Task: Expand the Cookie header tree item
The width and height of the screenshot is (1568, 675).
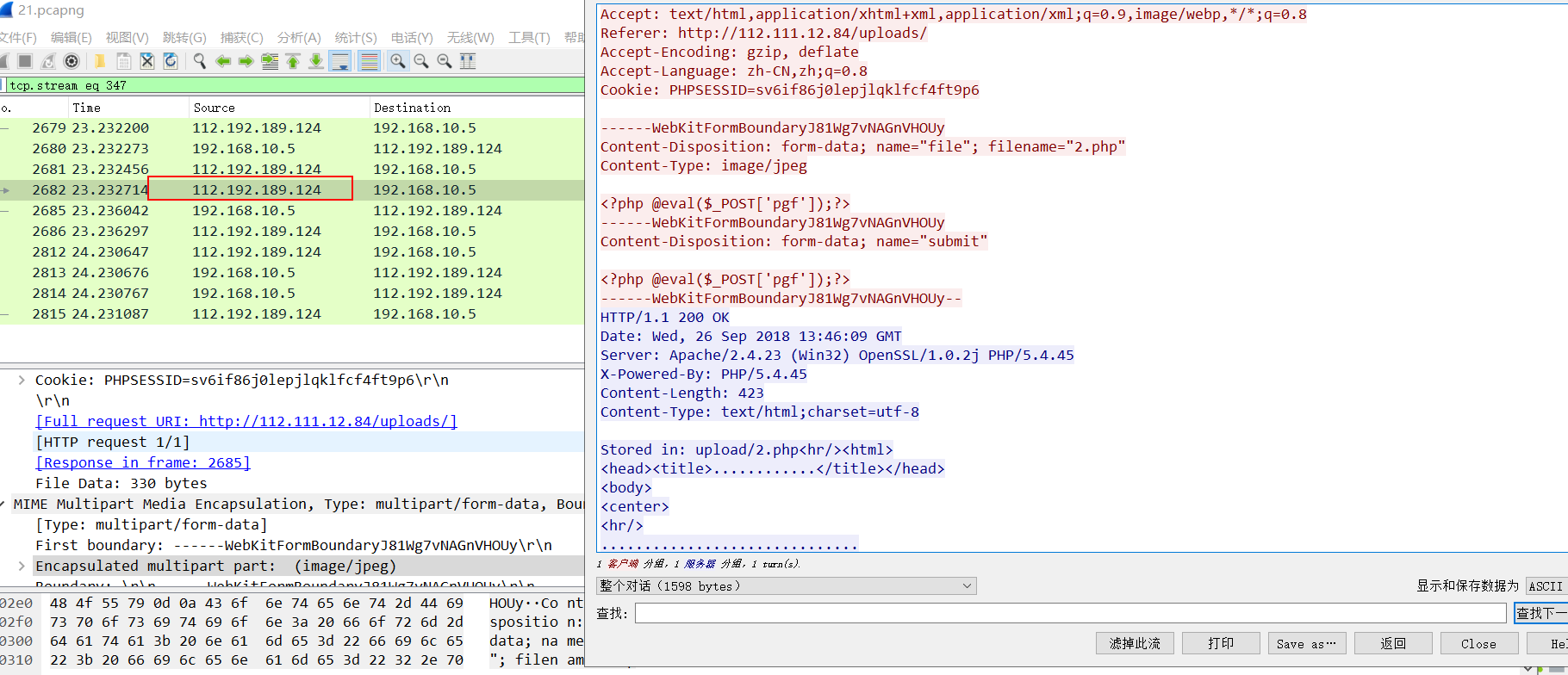Action: (22, 380)
